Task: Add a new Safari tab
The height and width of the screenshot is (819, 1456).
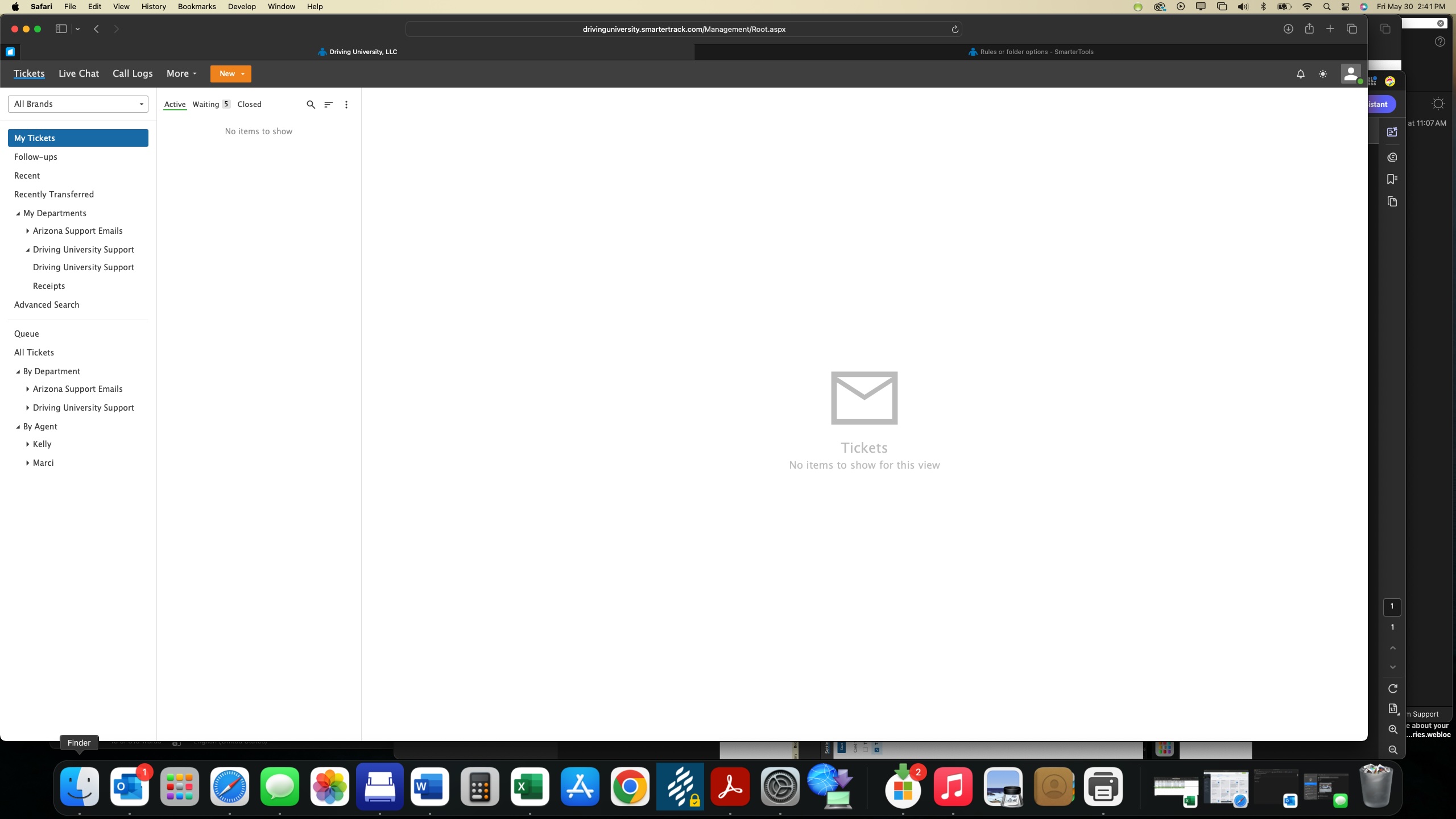Action: point(1330,29)
